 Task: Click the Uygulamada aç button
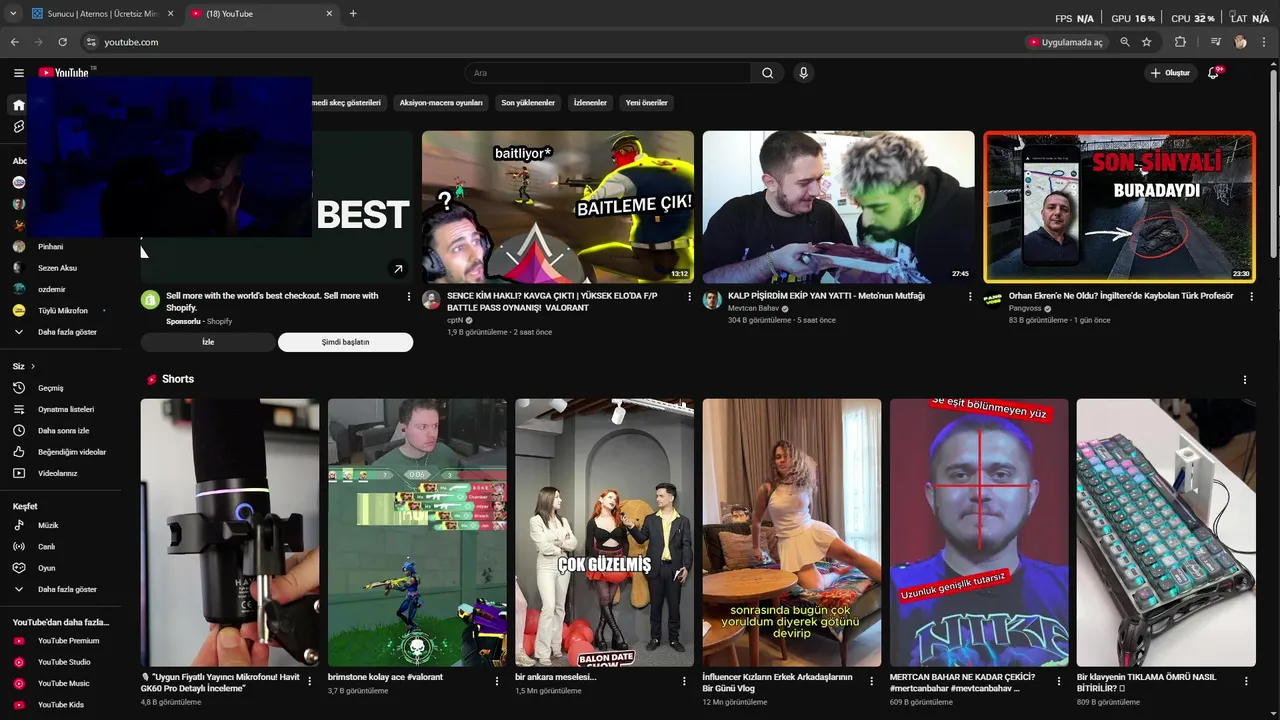[x=1066, y=42]
